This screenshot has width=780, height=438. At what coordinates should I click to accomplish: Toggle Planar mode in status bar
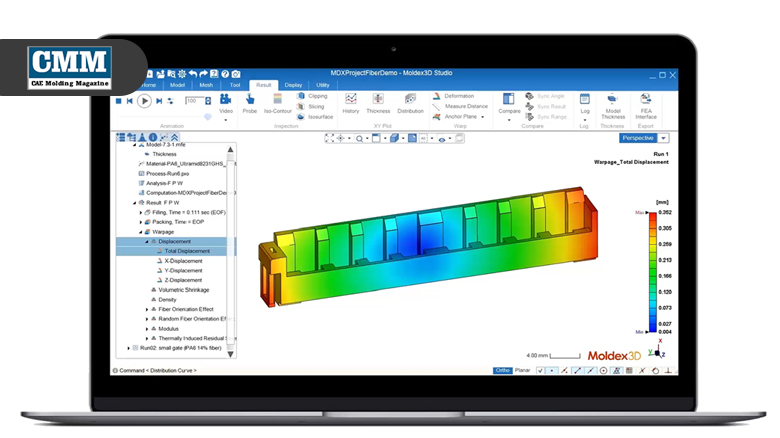(x=522, y=371)
